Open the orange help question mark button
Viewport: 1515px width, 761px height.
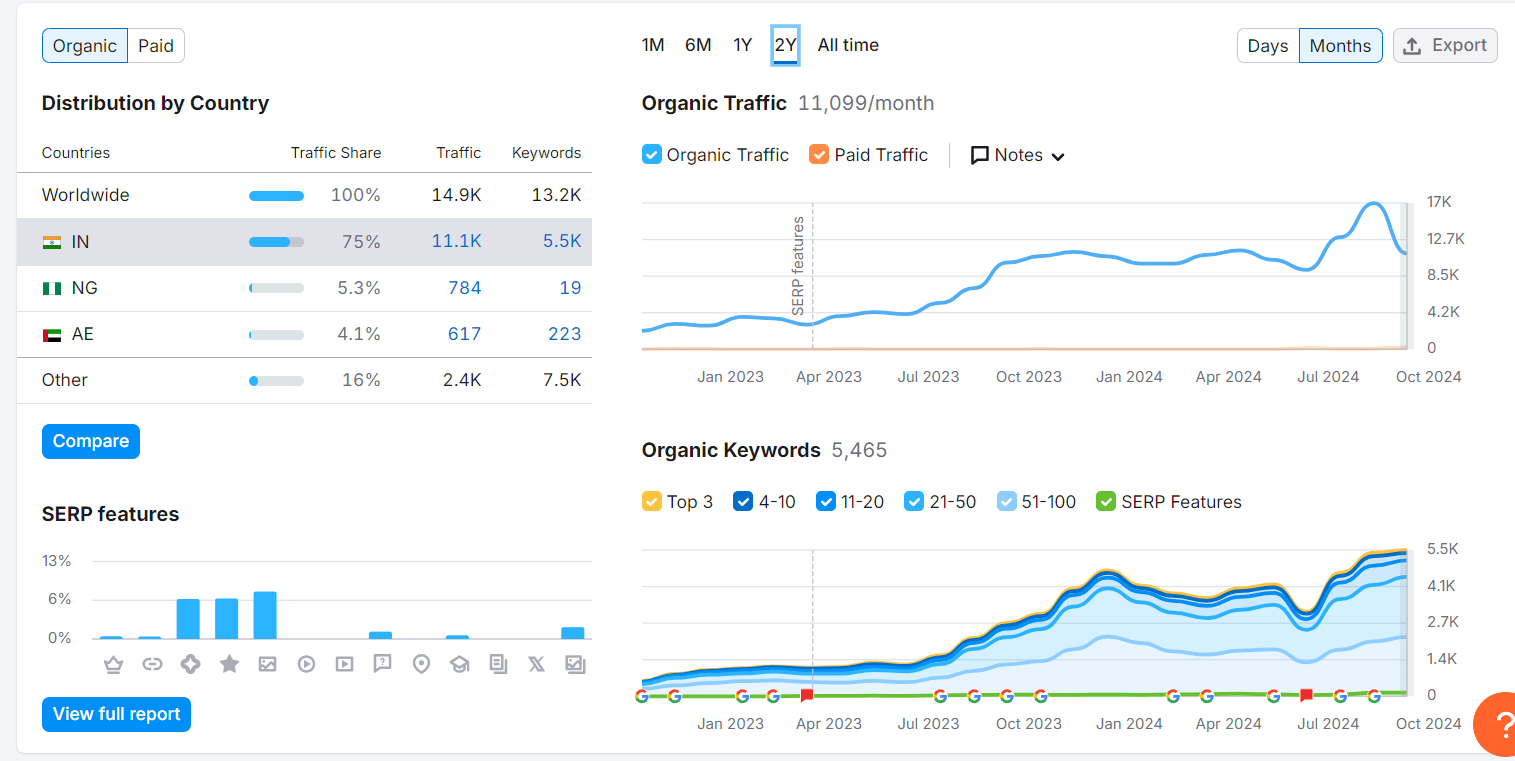(1497, 723)
